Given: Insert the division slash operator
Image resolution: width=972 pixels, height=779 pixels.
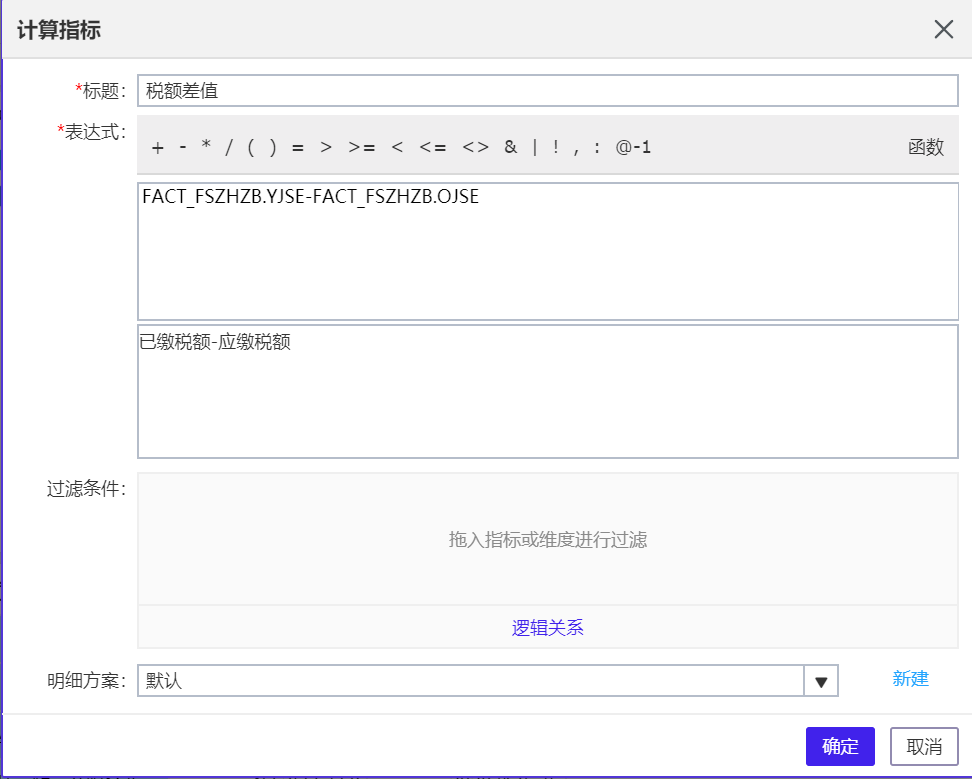Looking at the screenshot, I should (229, 147).
